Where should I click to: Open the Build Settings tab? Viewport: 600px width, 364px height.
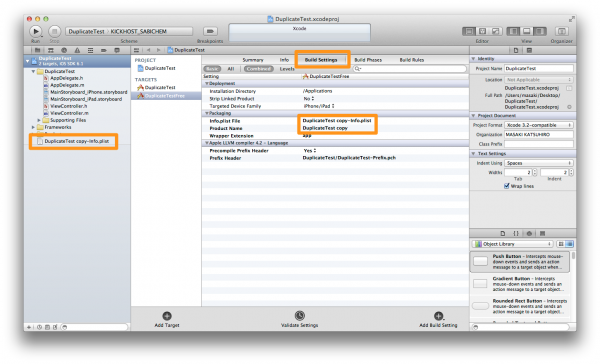pyautogui.click(x=321, y=60)
